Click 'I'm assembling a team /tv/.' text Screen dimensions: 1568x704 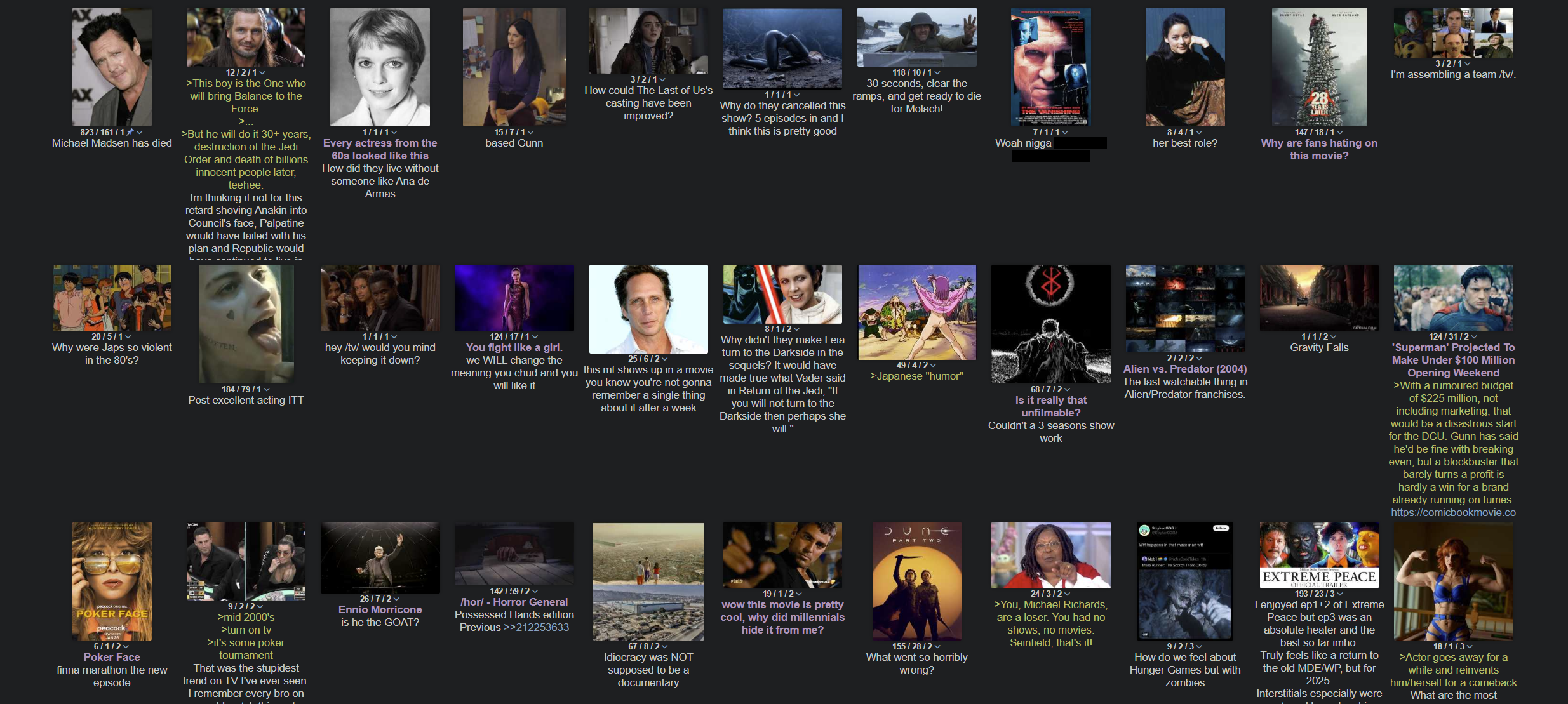tap(1453, 74)
